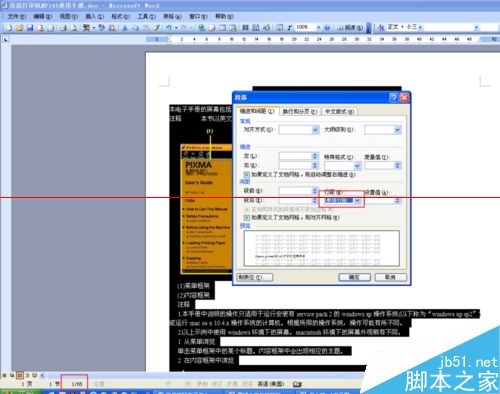
Task: Toggle the 对齐网格 snap-to-grid checkbox
Action: (247, 217)
